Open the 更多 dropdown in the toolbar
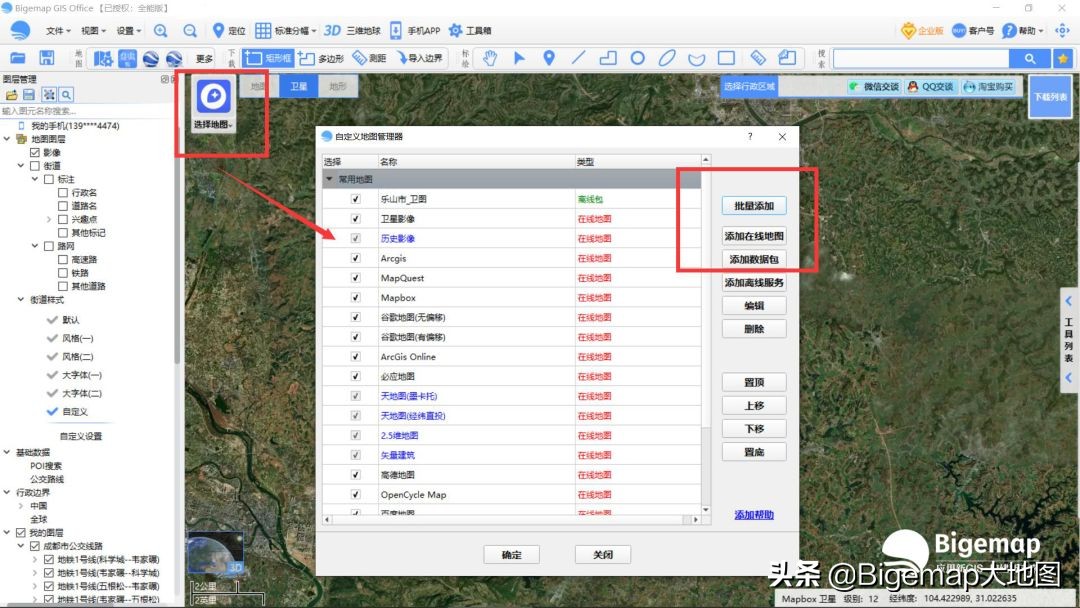The image size is (1080, 608). [x=203, y=57]
